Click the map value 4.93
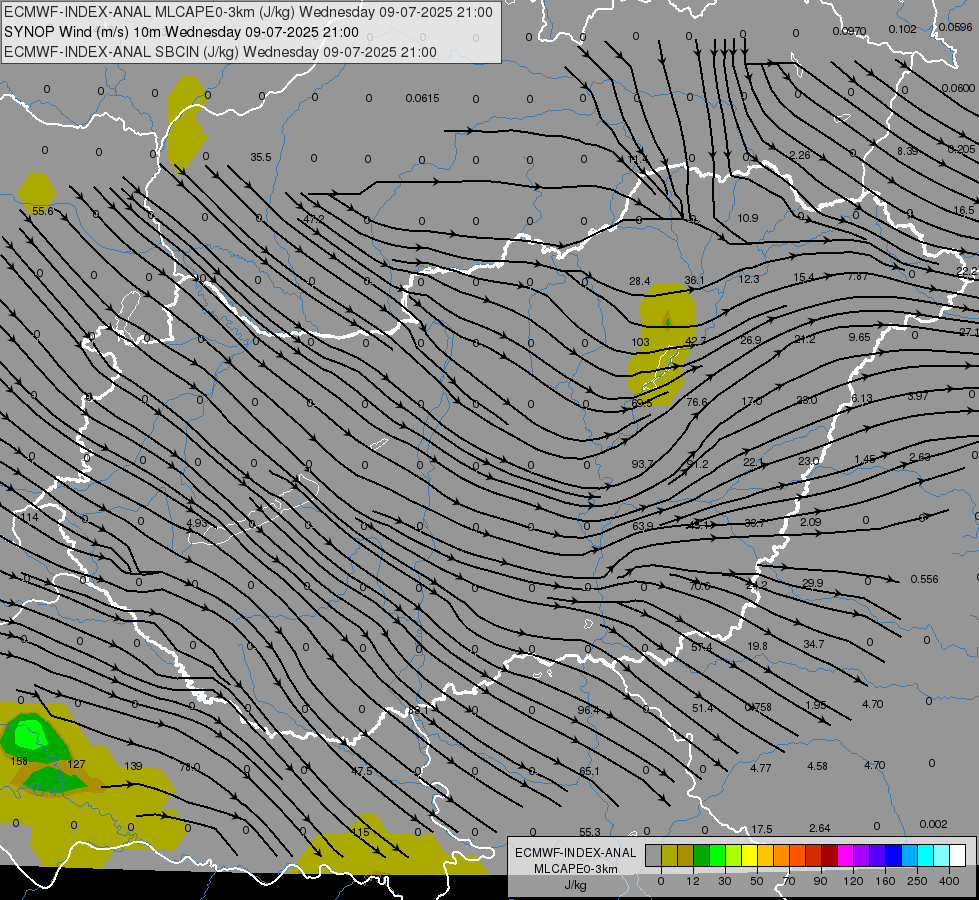Screen dimensions: 979x900 197,523
